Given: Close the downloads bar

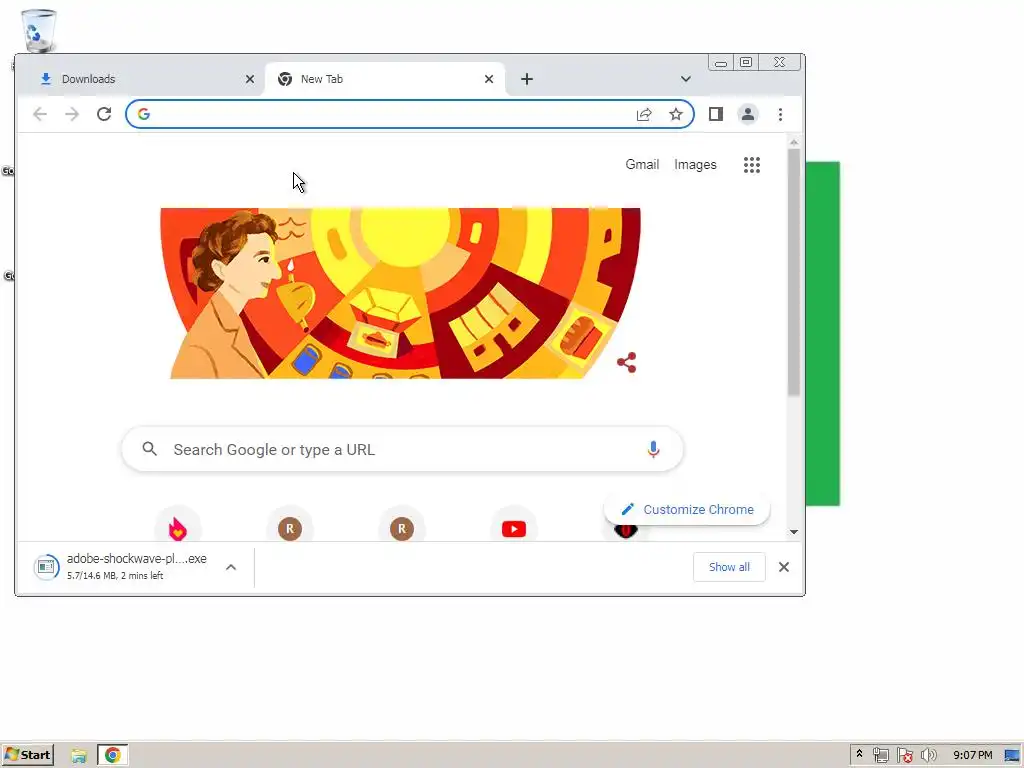Looking at the screenshot, I should point(784,567).
